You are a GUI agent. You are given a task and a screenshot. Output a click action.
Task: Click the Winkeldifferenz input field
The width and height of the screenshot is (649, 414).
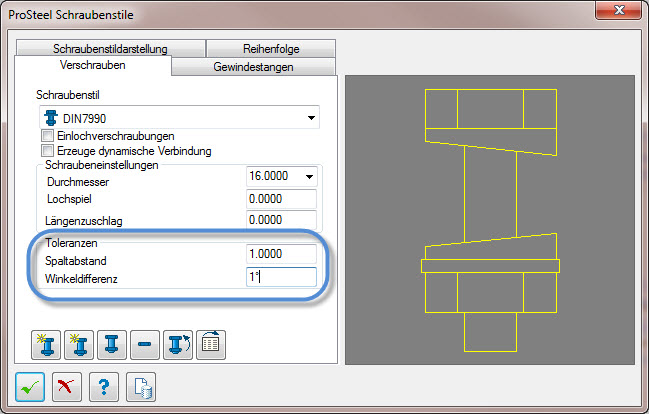281,277
